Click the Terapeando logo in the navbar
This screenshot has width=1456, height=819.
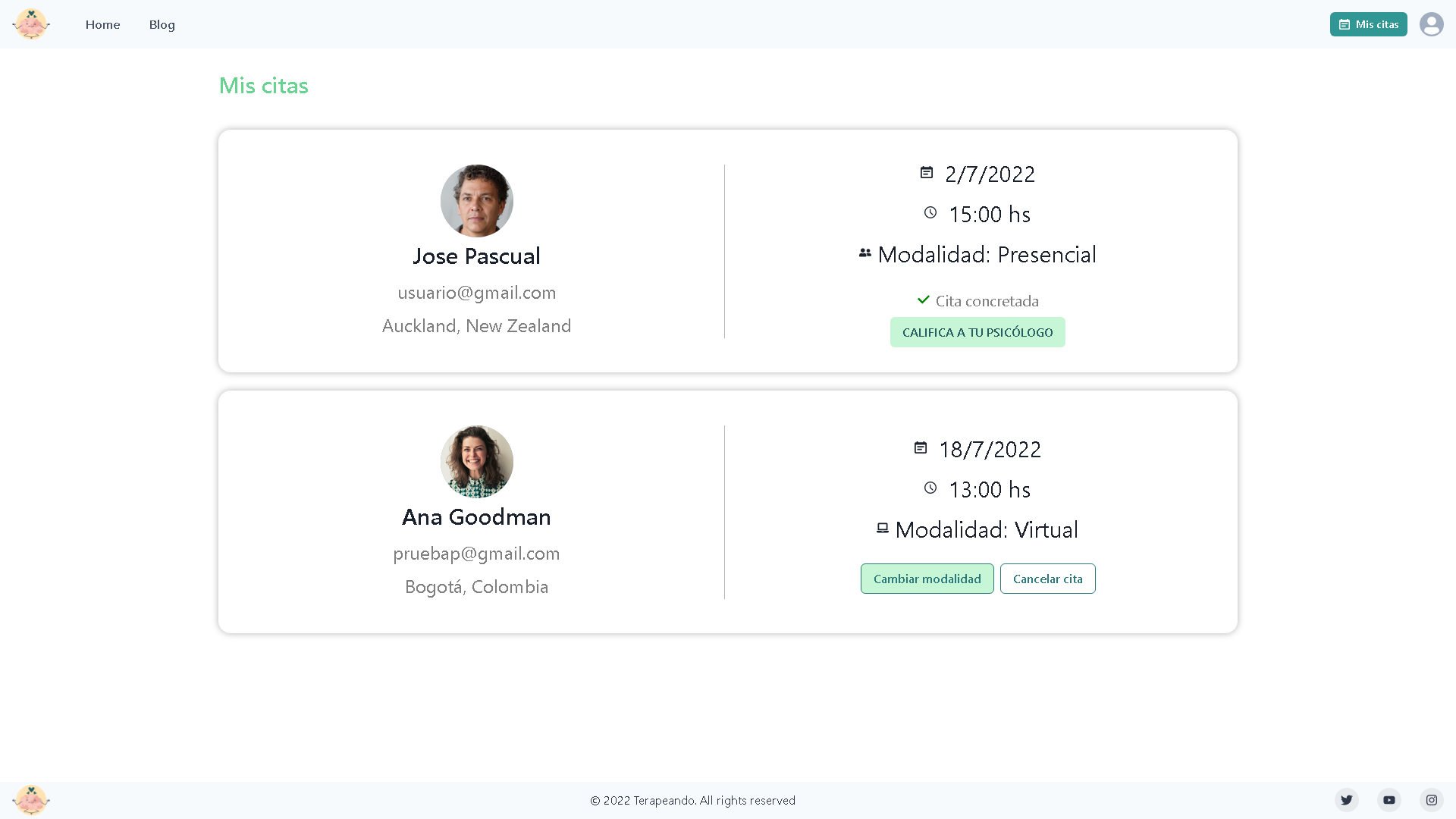click(31, 24)
